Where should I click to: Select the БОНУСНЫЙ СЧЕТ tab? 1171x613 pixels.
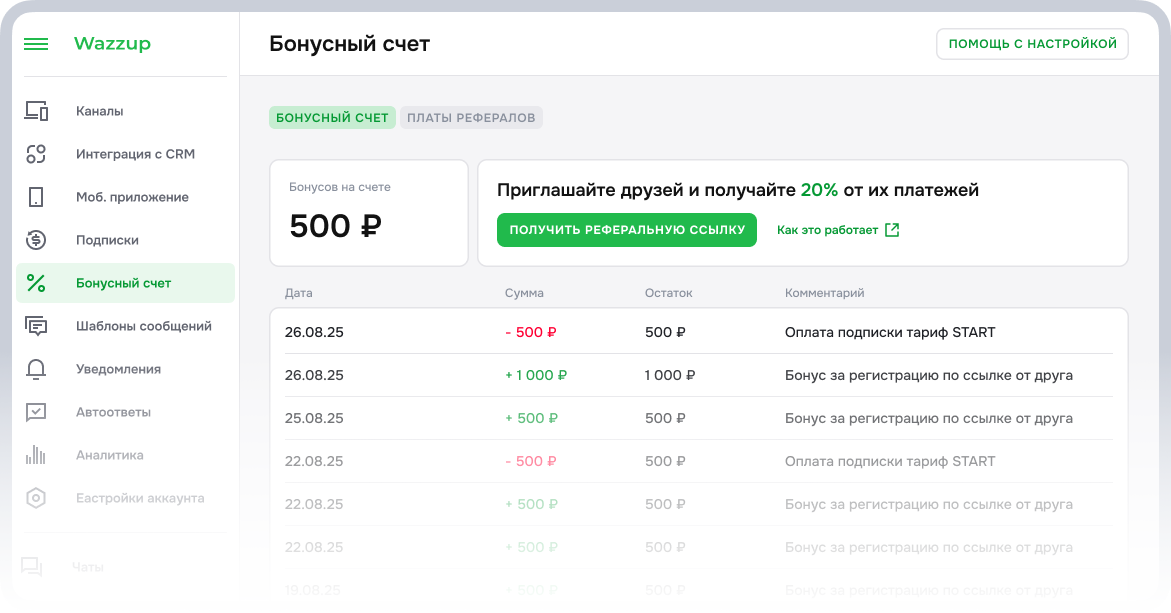pos(333,117)
